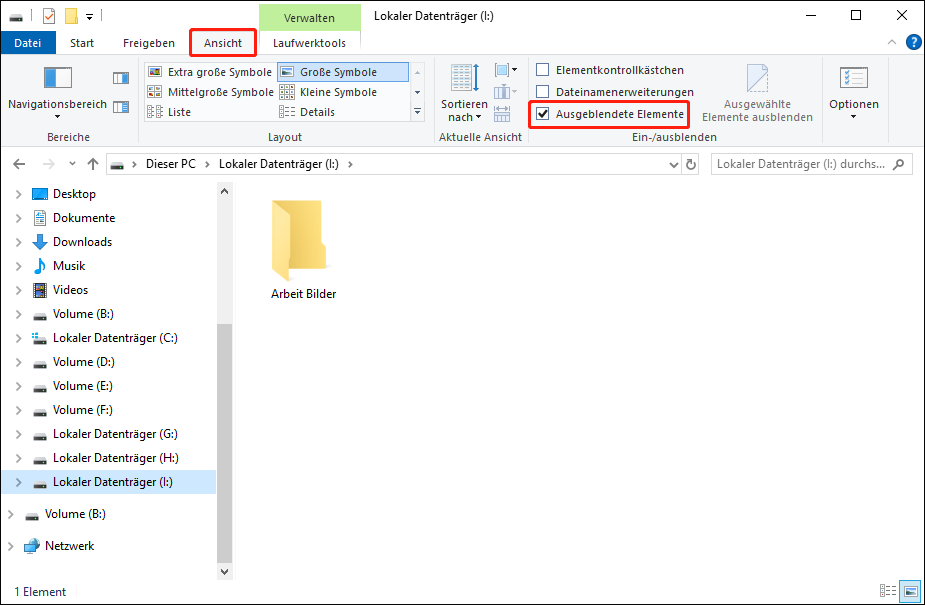Click the search field for drive I:
This screenshot has height=605, width=925.
click(800, 164)
